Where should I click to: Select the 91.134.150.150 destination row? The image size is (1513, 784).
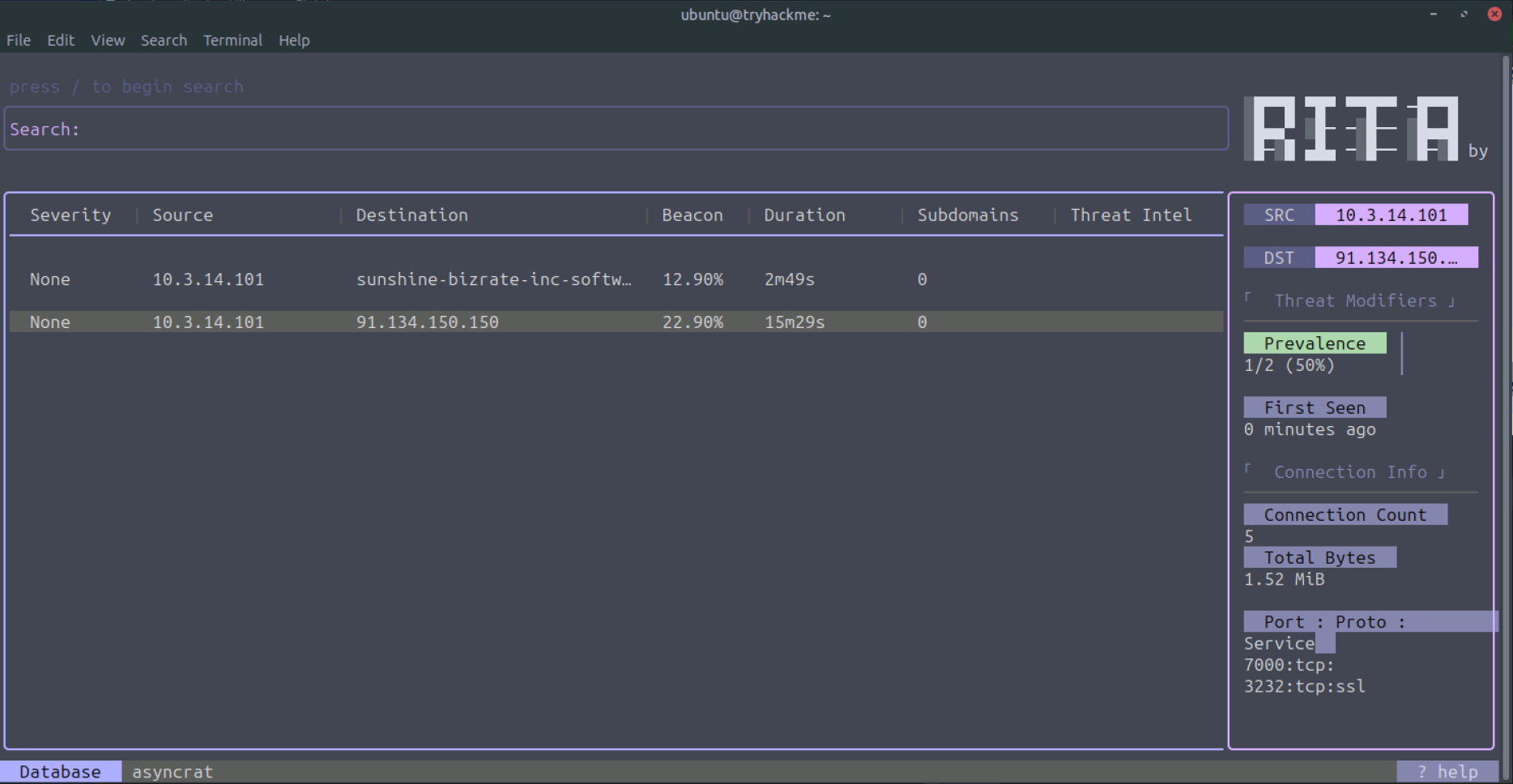[427, 322]
